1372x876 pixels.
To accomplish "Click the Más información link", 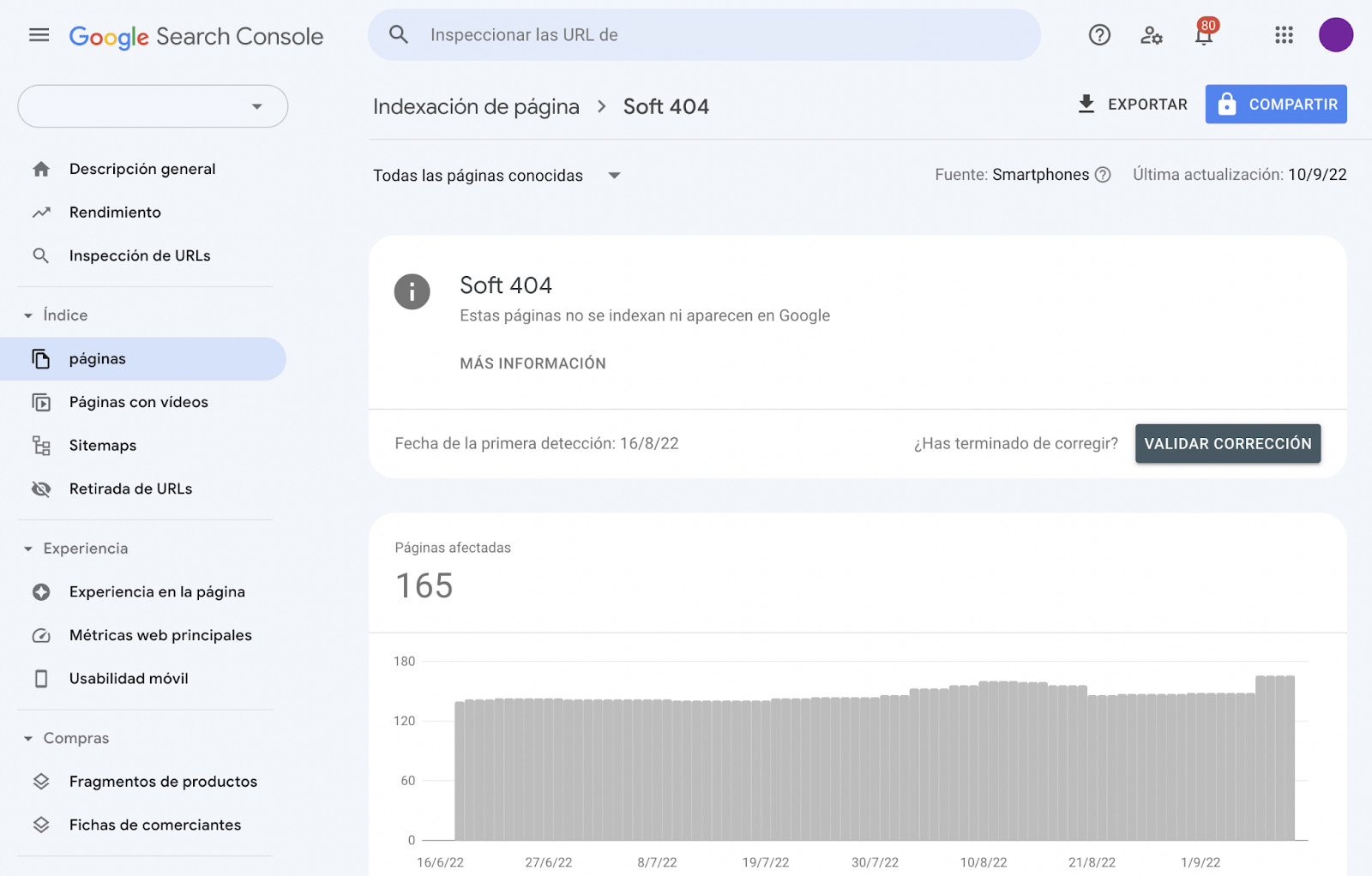I will (x=533, y=363).
